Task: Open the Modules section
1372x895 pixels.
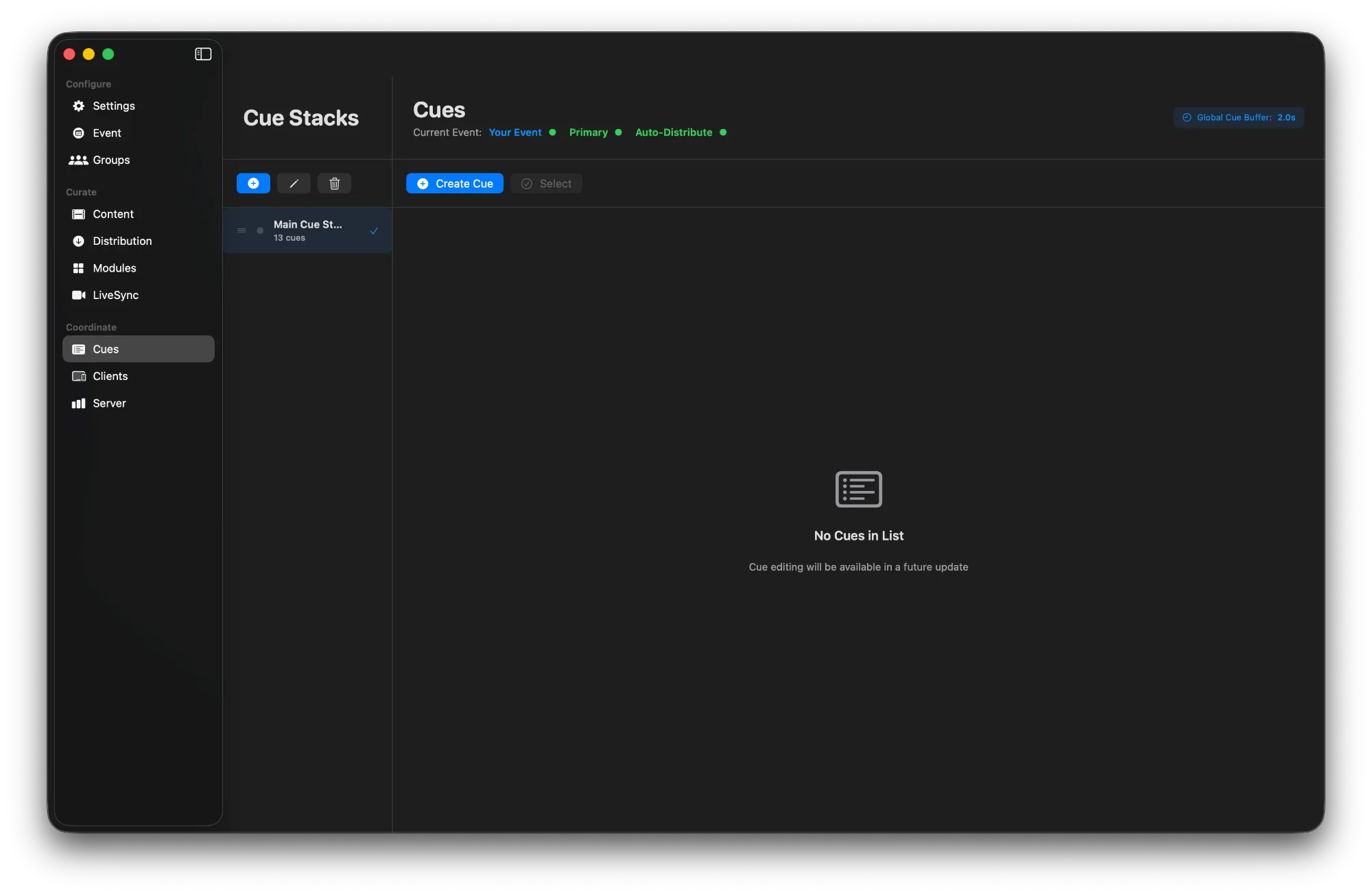Action: click(x=115, y=268)
